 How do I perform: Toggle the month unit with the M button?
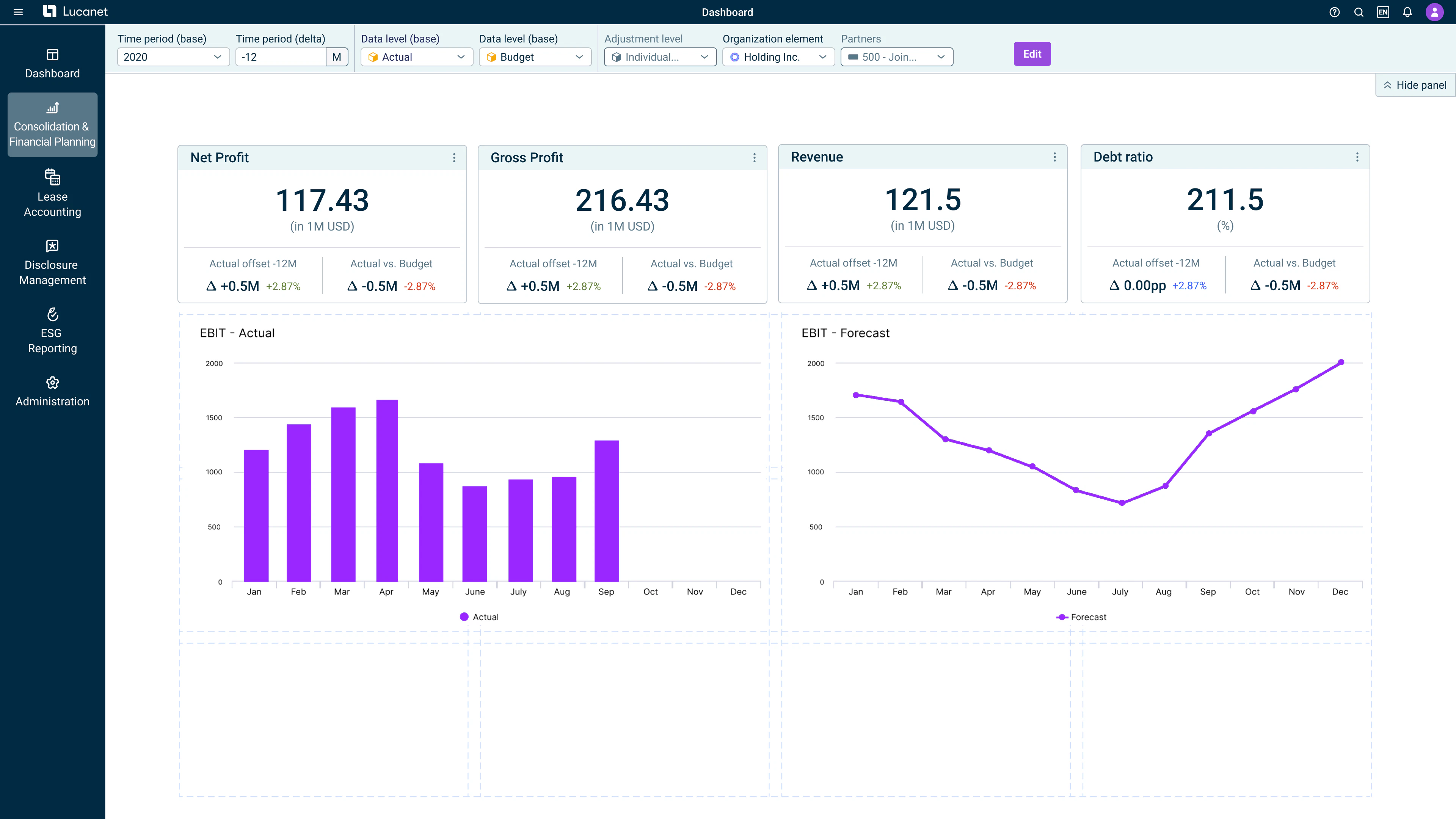coord(337,56)
